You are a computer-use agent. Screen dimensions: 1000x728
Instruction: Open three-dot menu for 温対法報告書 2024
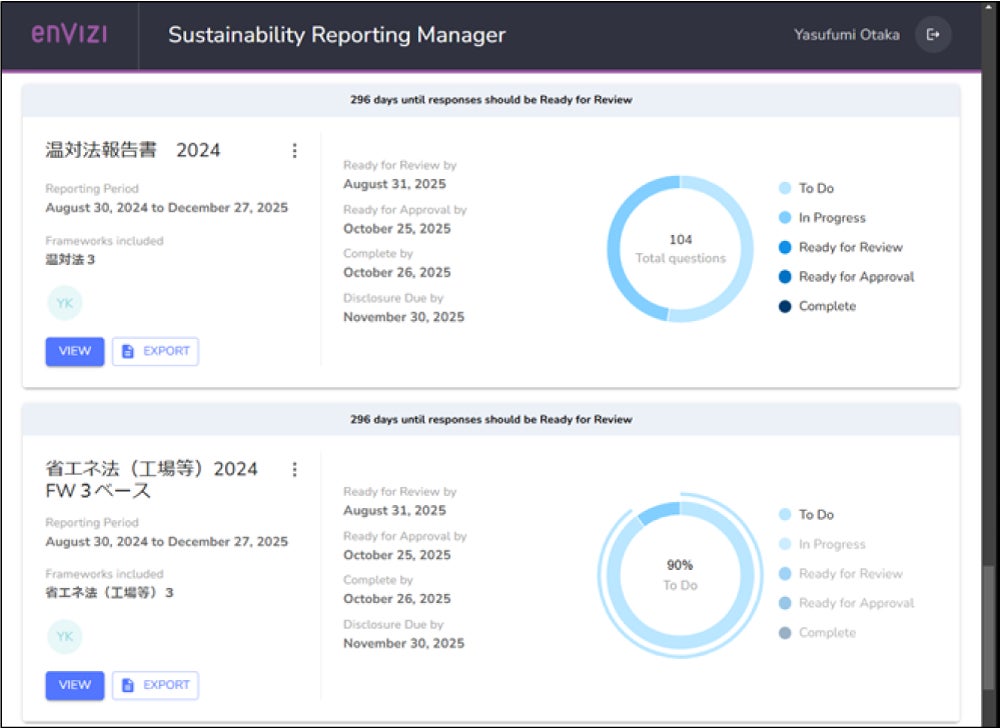pos(294,151)
